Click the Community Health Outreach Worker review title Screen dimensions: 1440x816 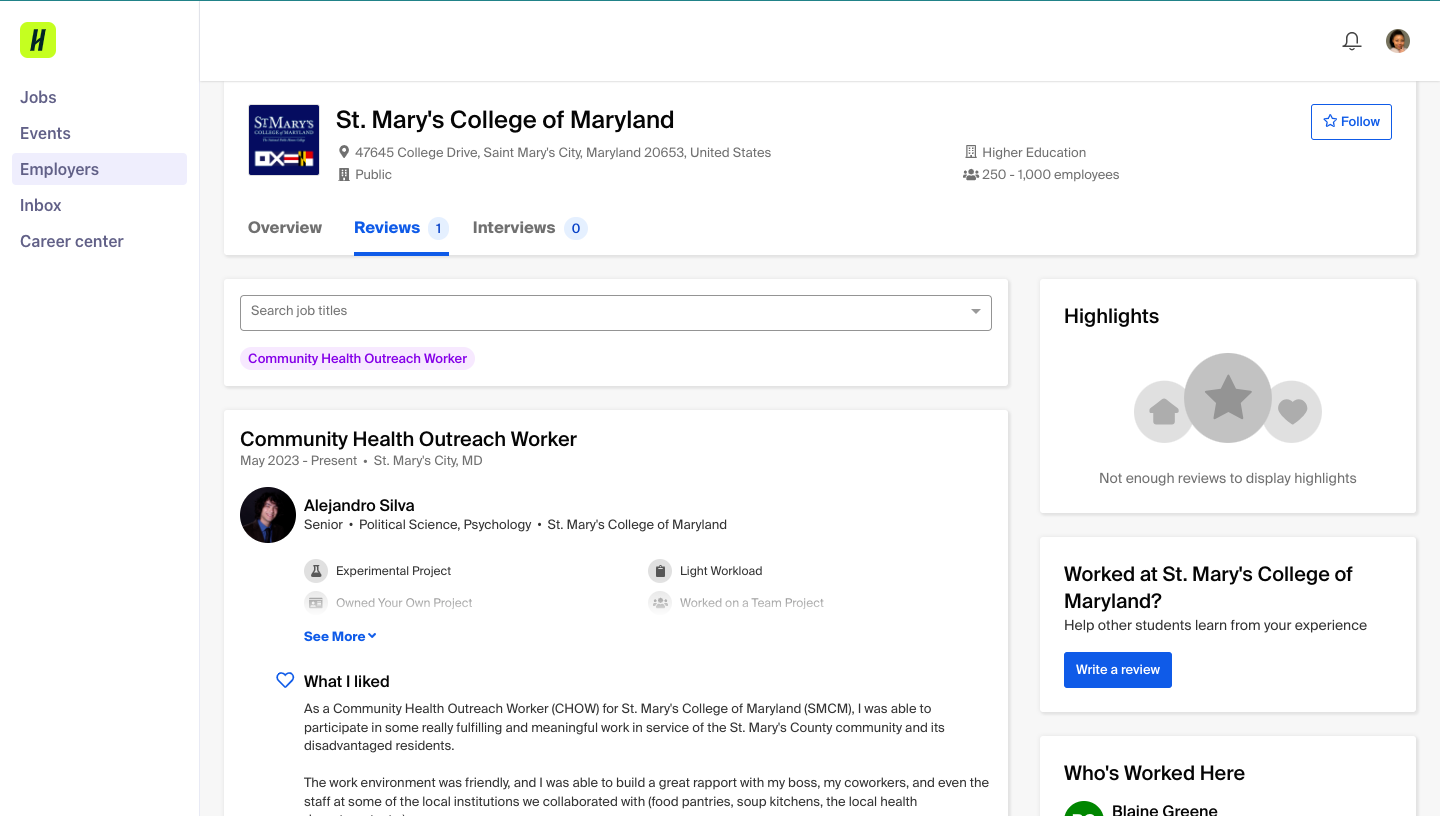(x=408, y=439)
